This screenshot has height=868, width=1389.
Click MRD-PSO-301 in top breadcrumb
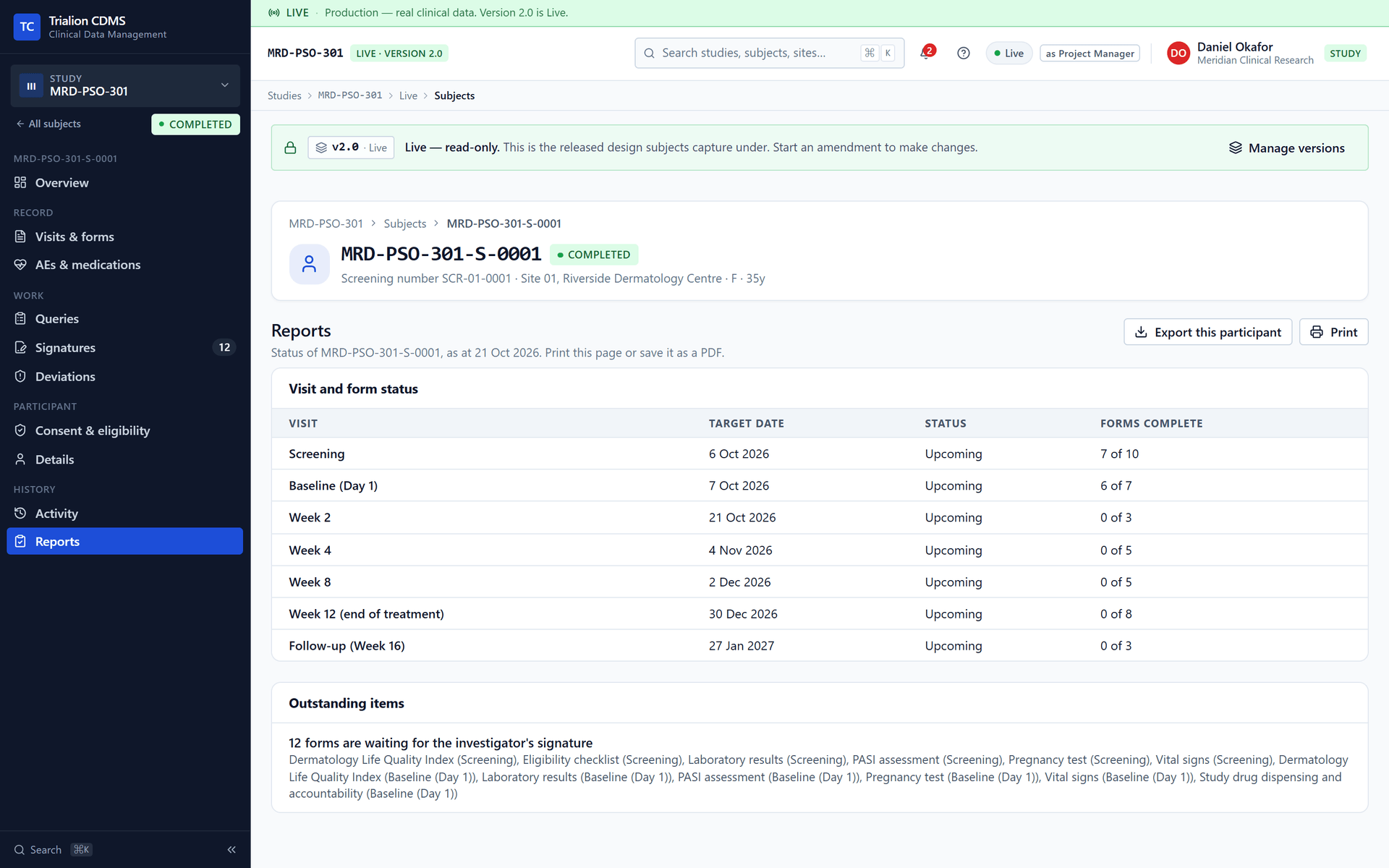click(x=350, y=95)
